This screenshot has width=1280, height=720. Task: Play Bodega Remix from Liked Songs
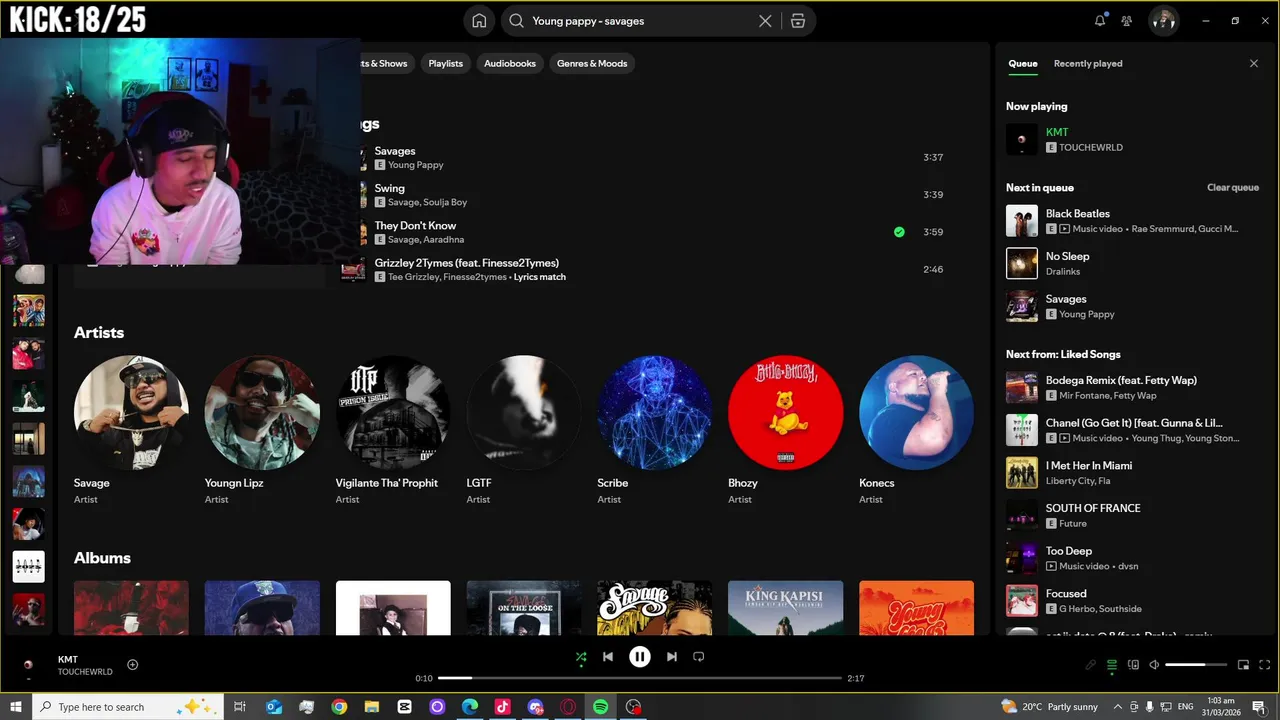click(x=1133, y=387)
